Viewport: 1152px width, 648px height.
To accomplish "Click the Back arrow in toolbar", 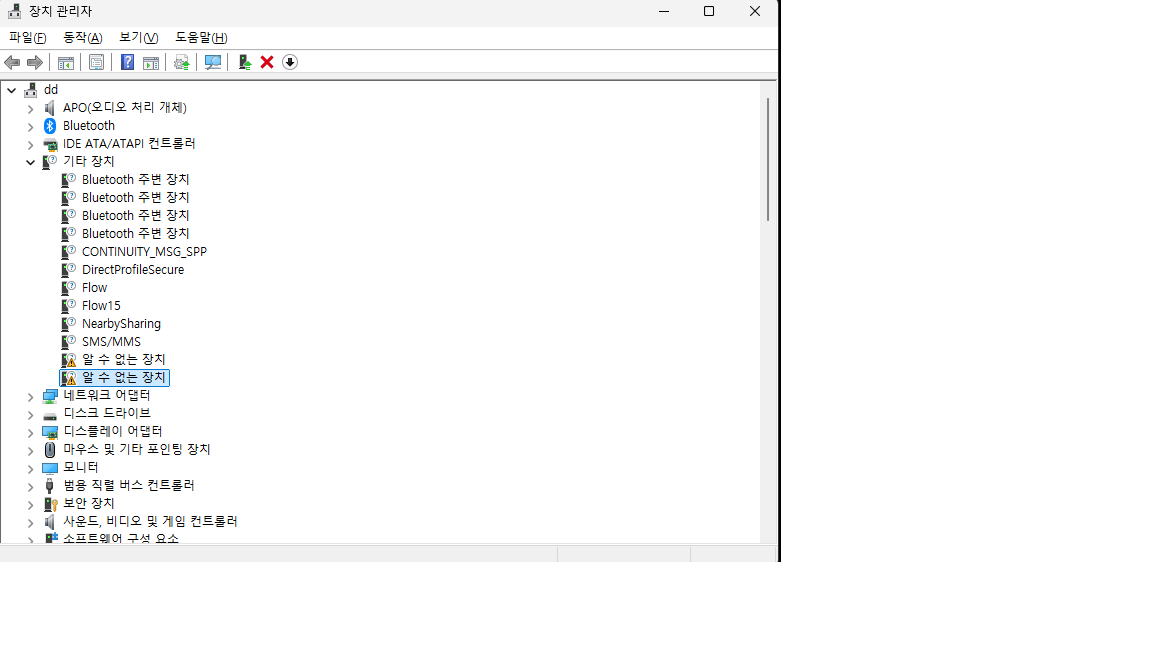I will pyautogui.click(x=12, y=62).
